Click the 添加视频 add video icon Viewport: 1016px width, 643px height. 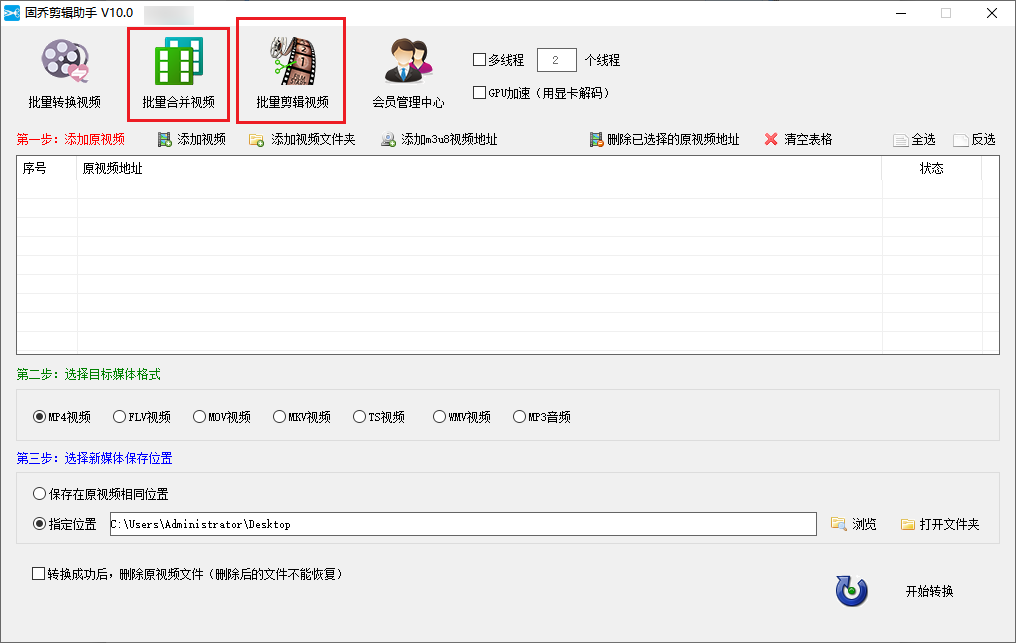[165, 140]
